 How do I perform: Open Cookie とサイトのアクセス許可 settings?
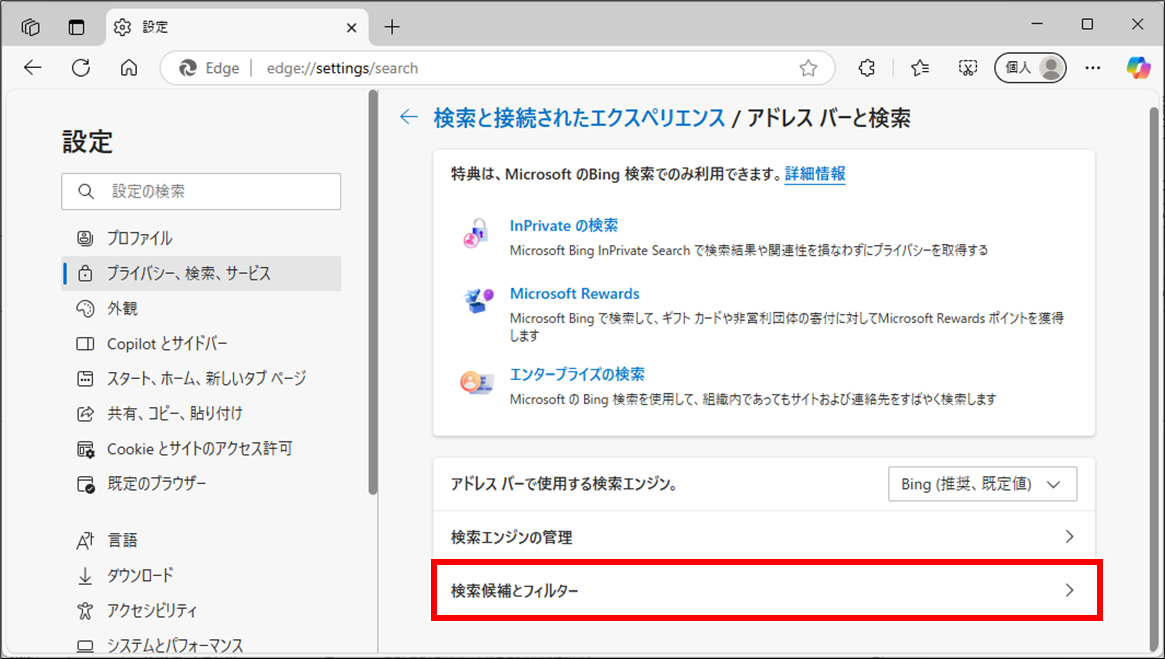[x=201, y=449]
